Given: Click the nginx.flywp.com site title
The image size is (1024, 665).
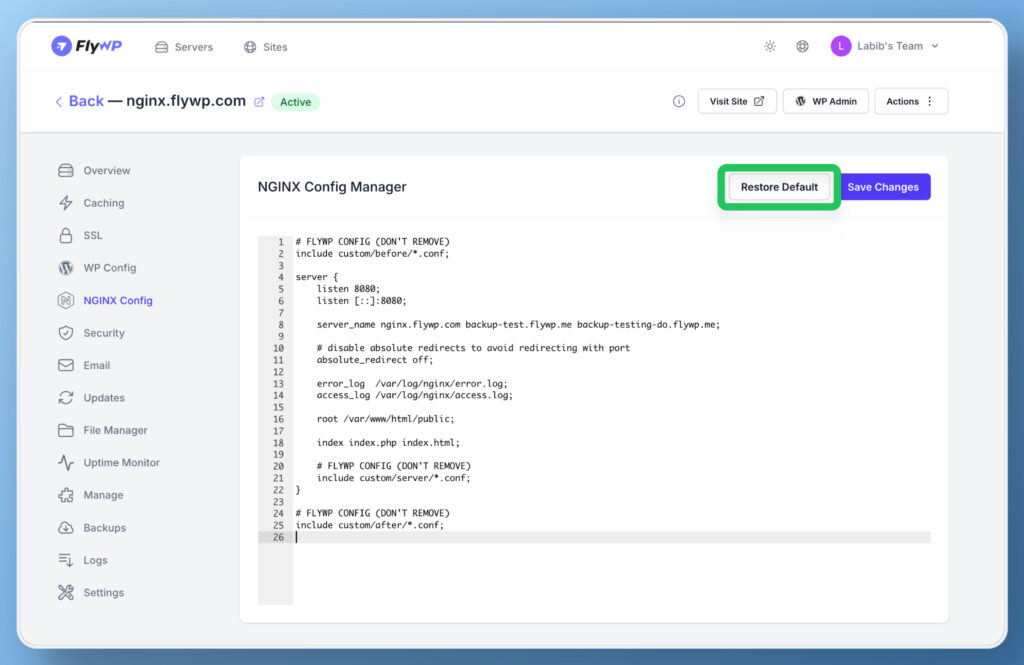Looking at the screenshot, I should [x=186, y=101].
